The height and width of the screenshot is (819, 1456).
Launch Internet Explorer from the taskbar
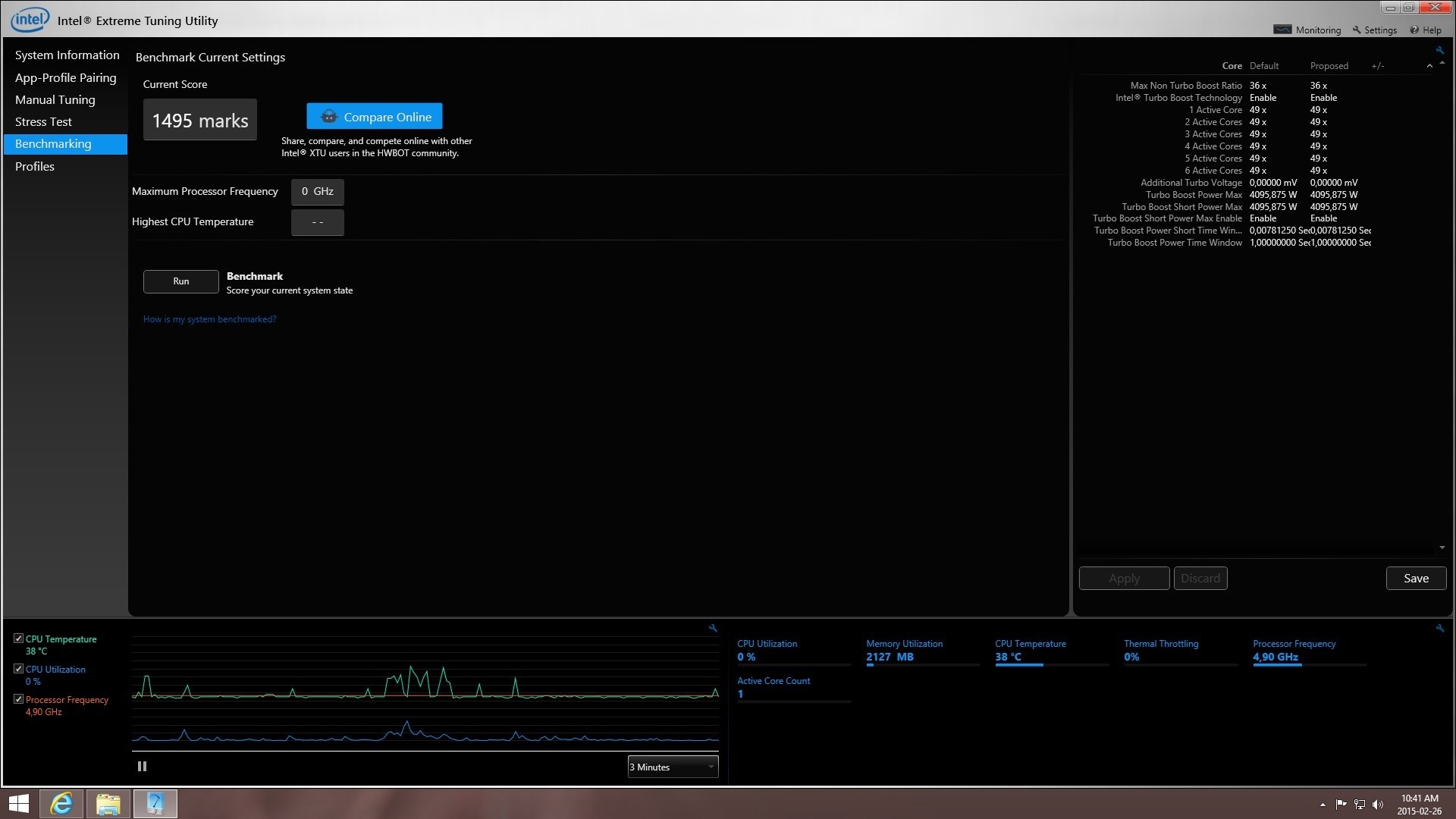[x=61, y=804]
